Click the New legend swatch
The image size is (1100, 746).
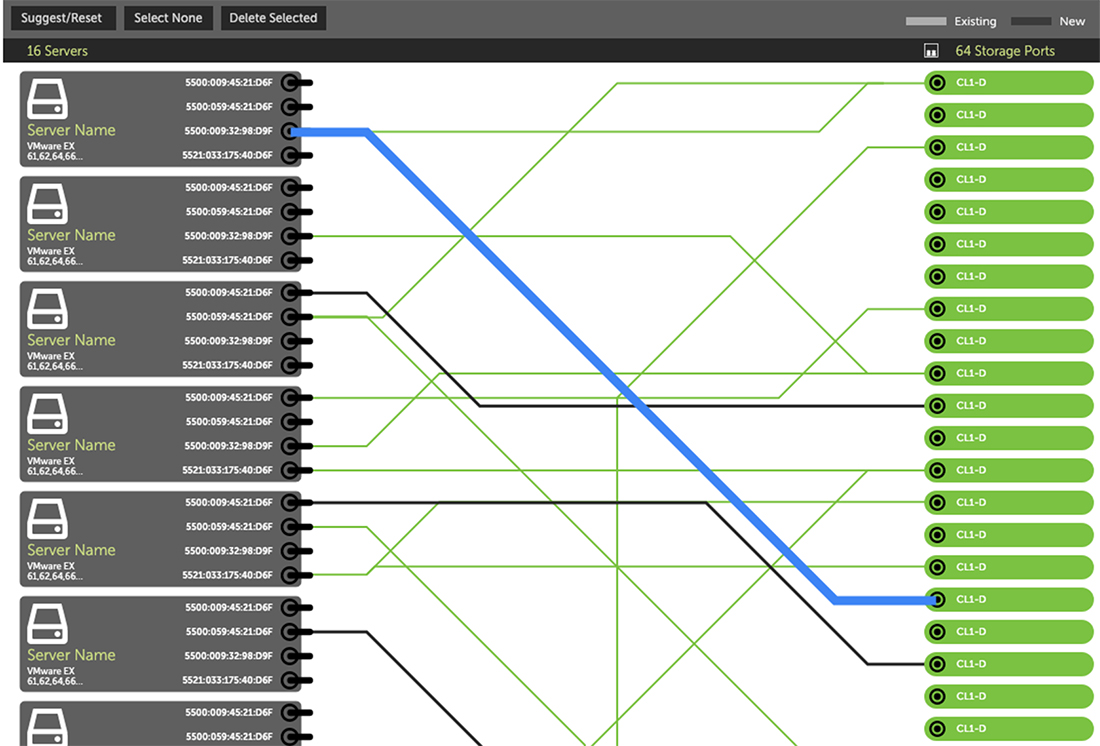(x=1031, y=21)
